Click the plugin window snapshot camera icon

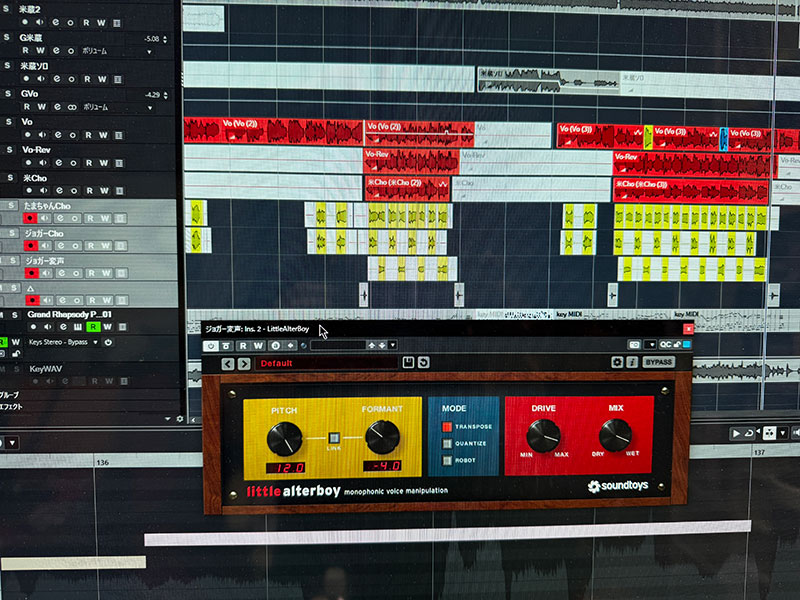tap(634, 345)
